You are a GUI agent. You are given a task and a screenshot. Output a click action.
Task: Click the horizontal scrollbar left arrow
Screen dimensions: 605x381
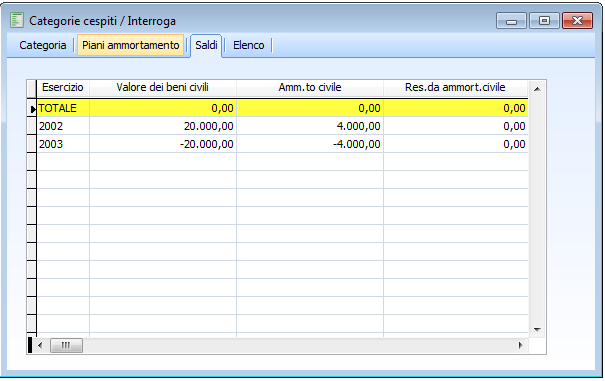tap(40, 345)
